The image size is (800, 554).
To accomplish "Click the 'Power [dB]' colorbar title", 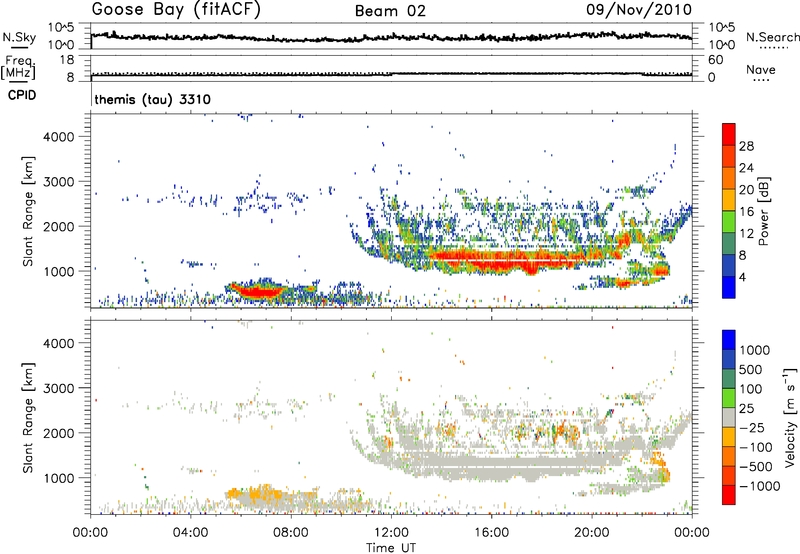I will [763, 211].
